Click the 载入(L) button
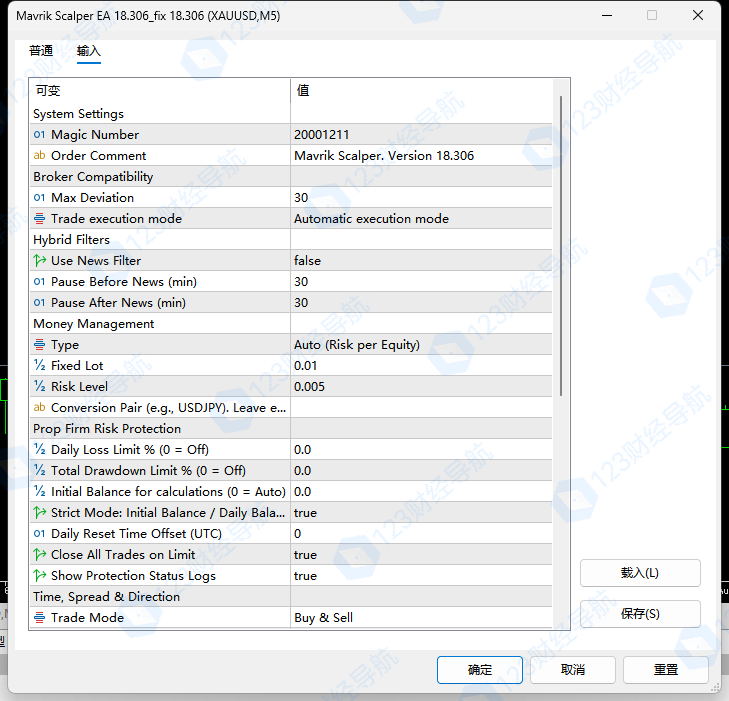The width and height of the screenshot is (729, 701). tap(640, 573)
